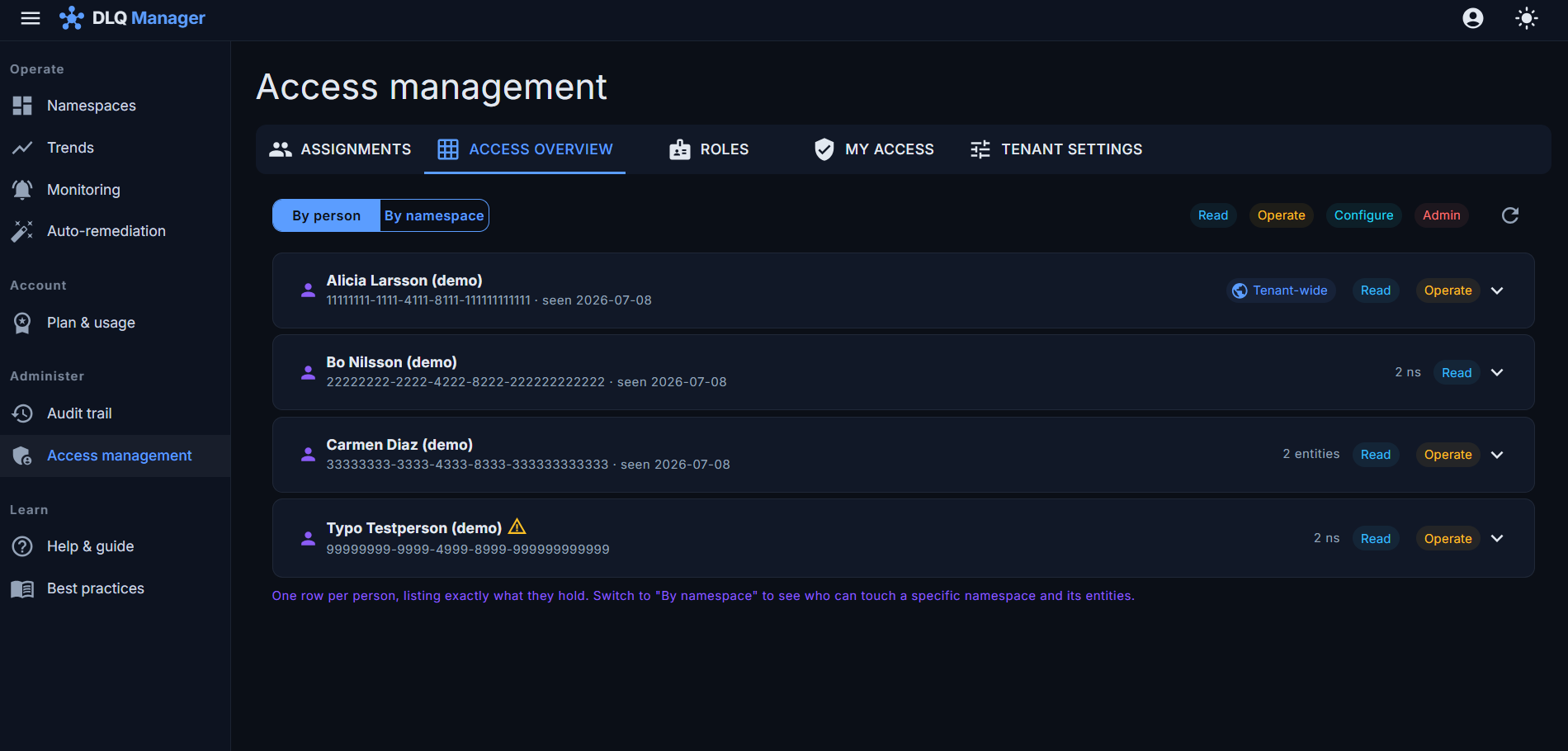This screenshot has height=751, width=1568.
Task: Refresh the access overview list
Action: coord(1510,215)
